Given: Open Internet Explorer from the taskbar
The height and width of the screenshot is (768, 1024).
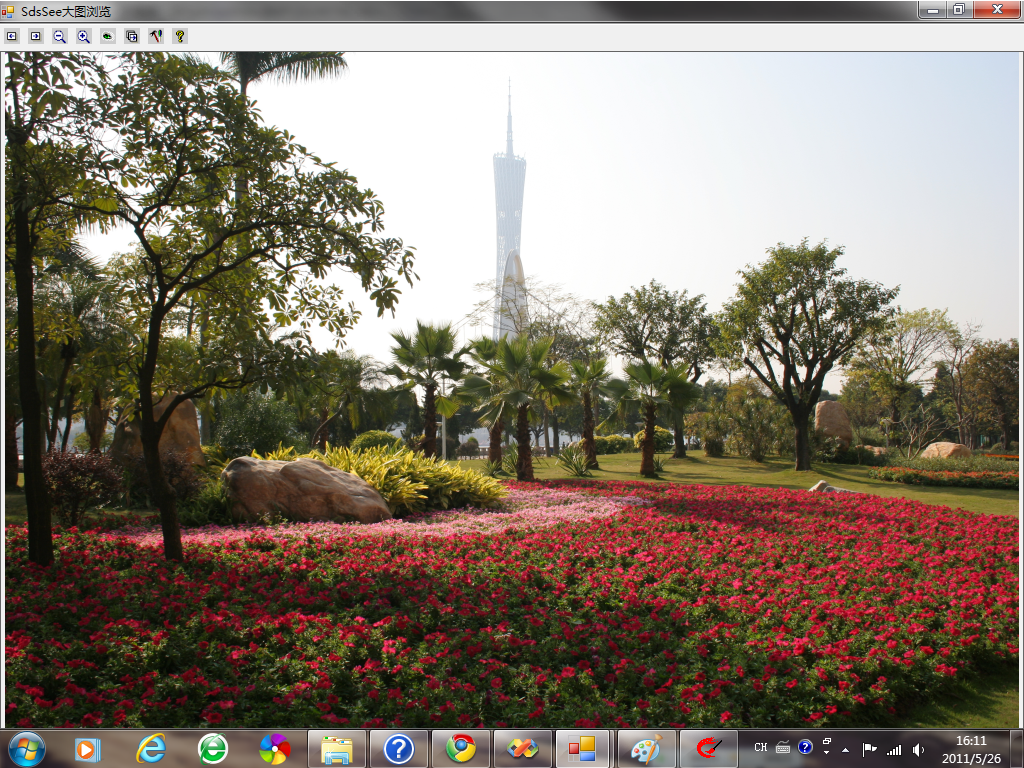Looking at the screenshot, I should pyautogui.click(x=150, y=749).
